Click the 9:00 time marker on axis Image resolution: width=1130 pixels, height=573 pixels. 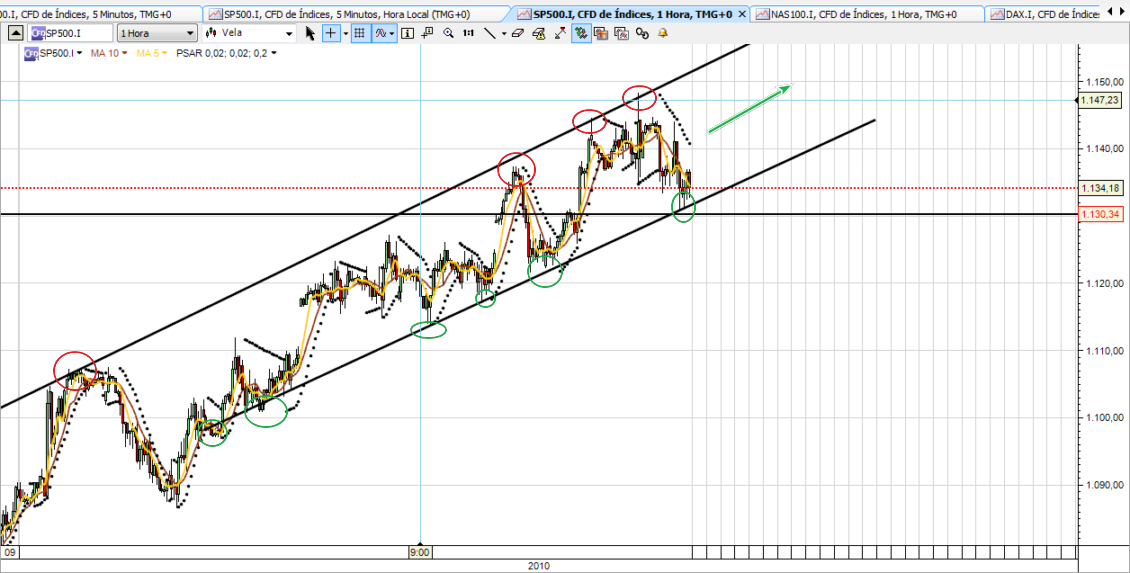coord(420,553)
